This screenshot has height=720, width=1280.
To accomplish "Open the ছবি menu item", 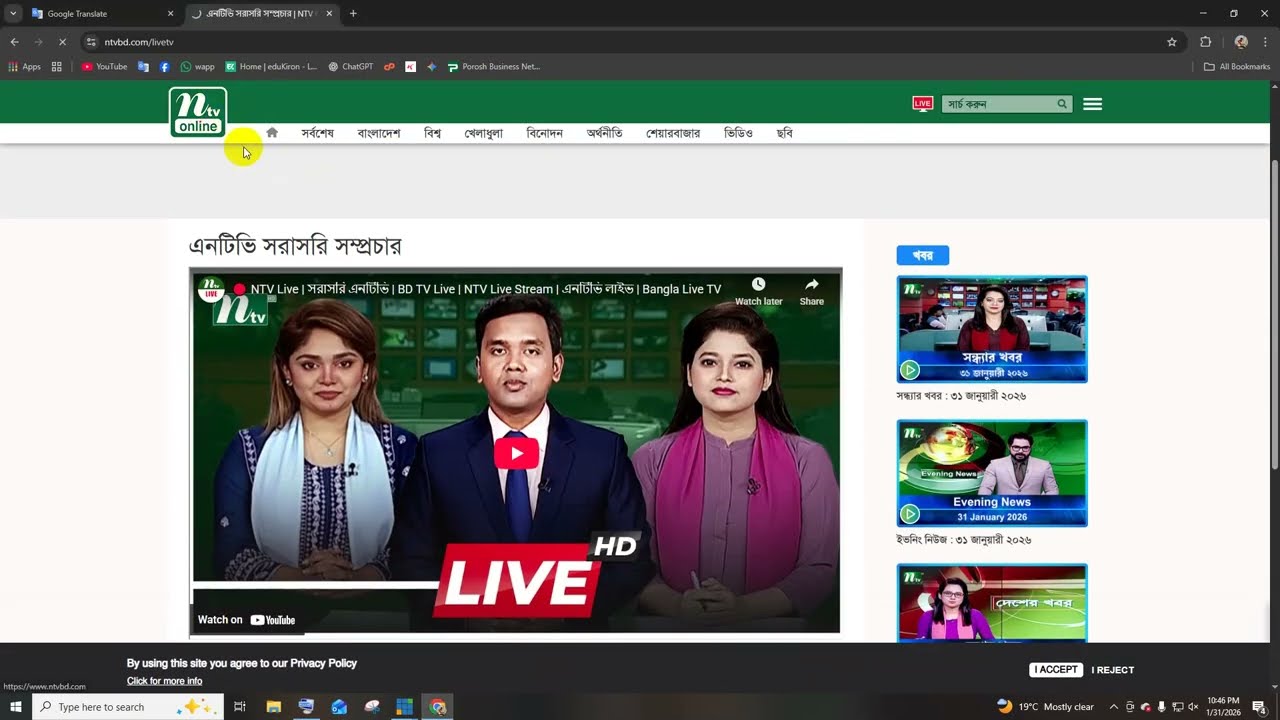I will 785,133.
